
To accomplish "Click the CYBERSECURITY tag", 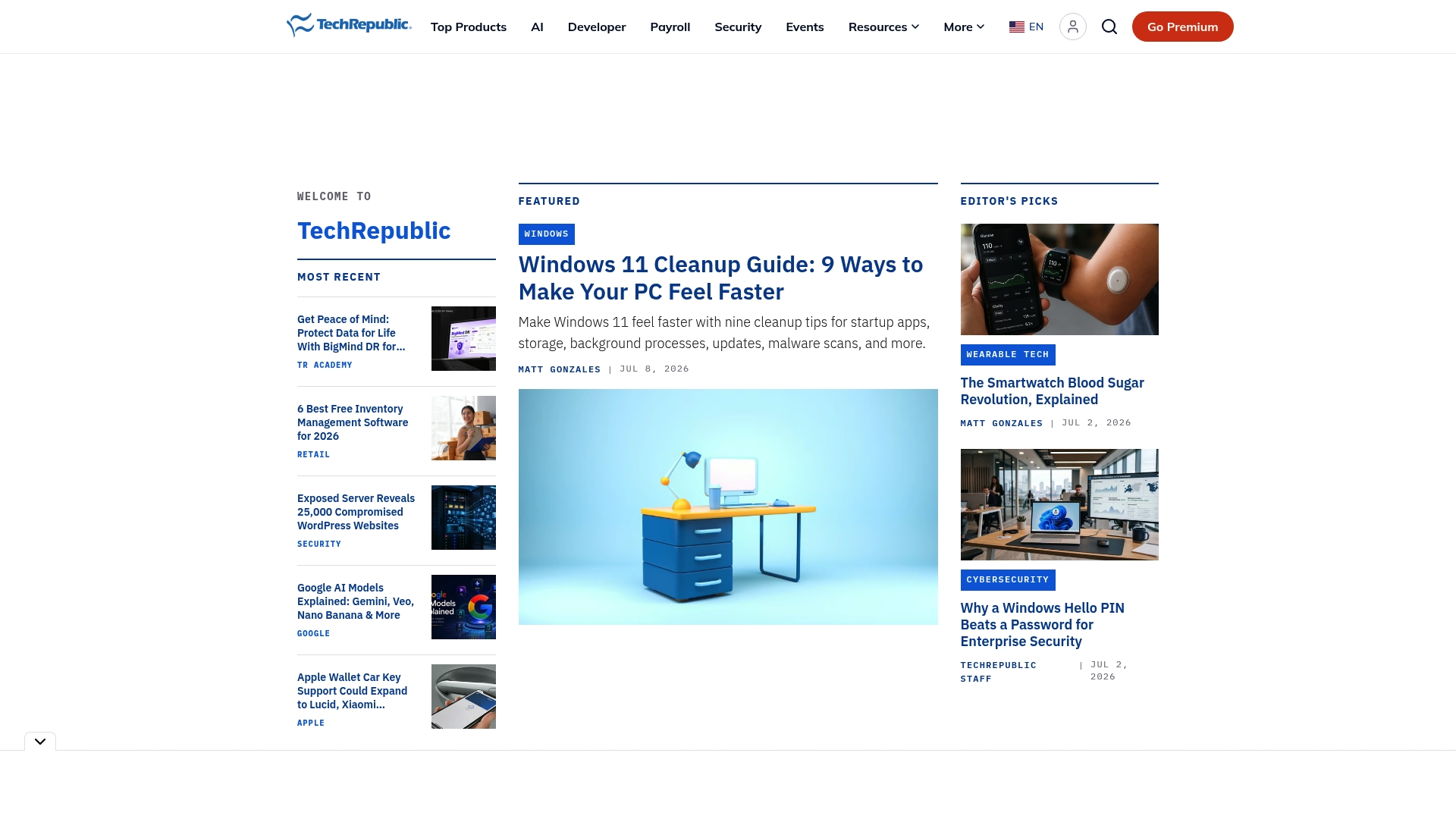I will [x=1007, y=579].
